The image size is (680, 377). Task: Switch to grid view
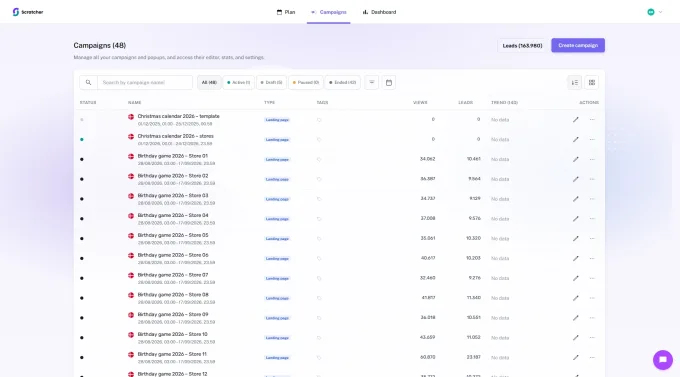(592, 82)
